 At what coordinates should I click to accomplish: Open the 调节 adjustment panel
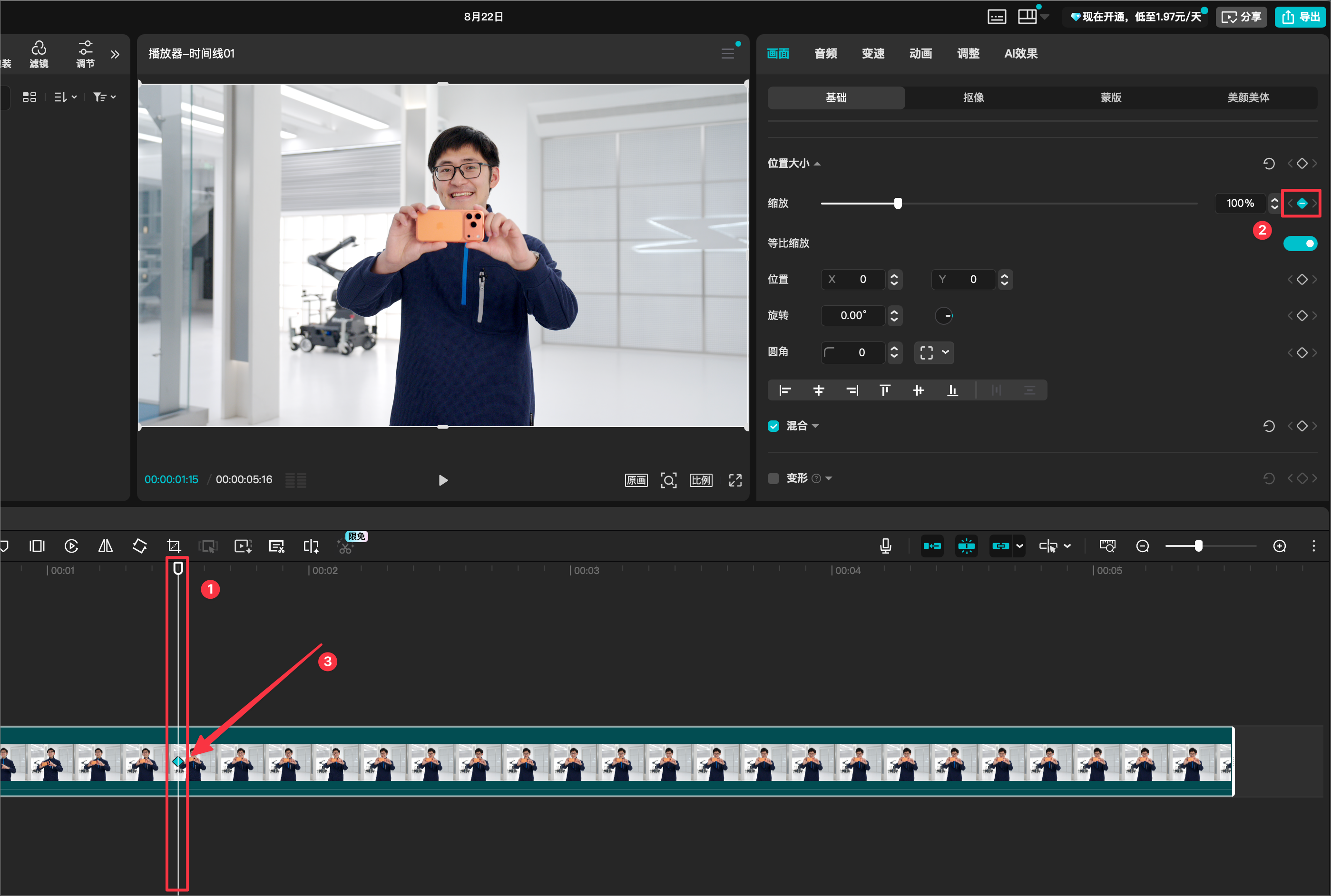point(86,54)
